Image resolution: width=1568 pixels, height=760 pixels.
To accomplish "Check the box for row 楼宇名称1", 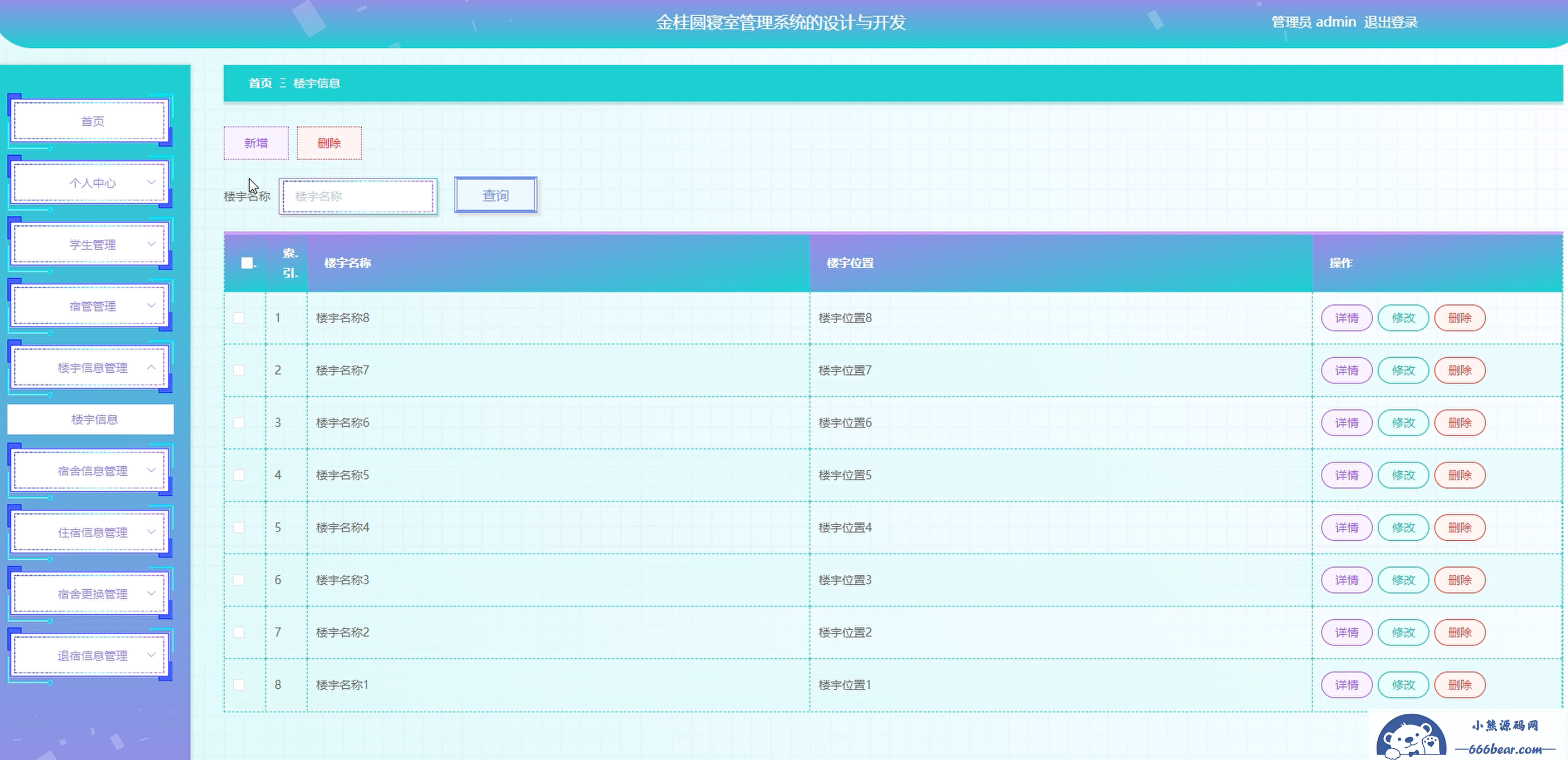I will coord(239,684).
